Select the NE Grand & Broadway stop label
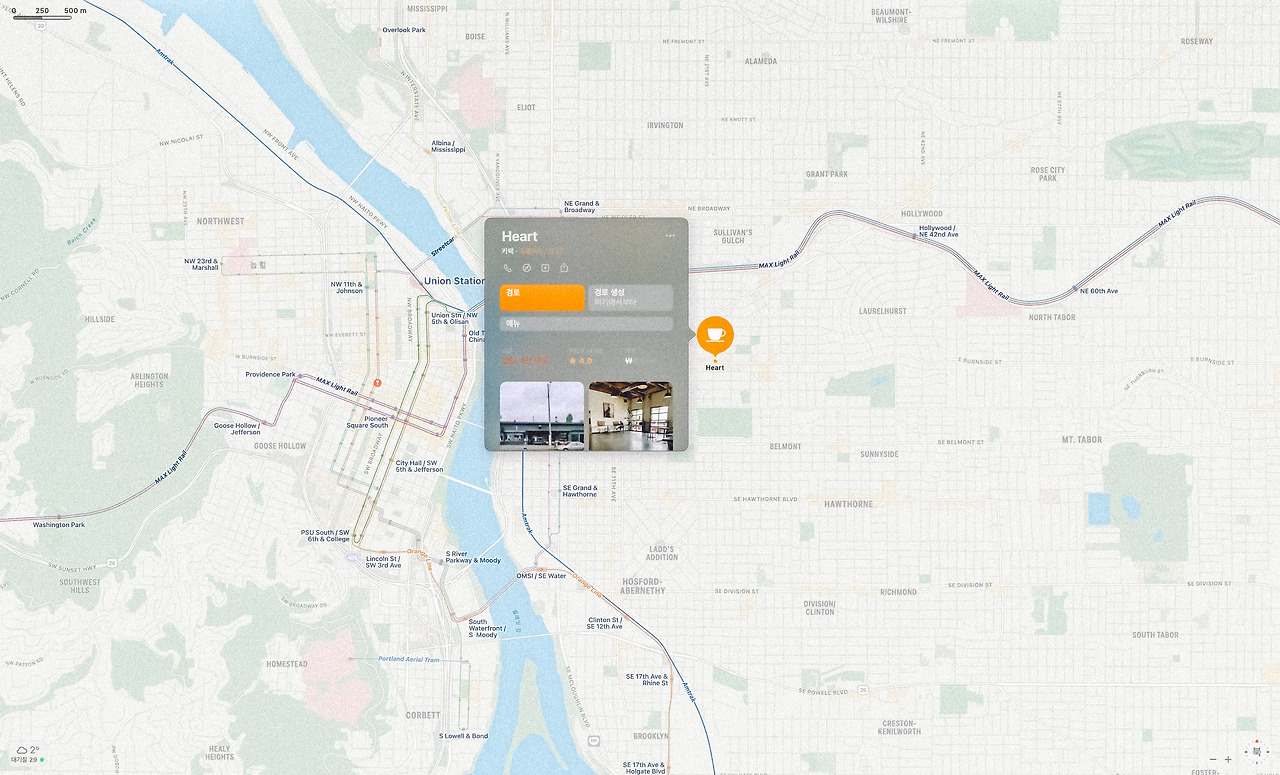The width and height of the screenshot is (1280, 775). [x=581, y=207]
